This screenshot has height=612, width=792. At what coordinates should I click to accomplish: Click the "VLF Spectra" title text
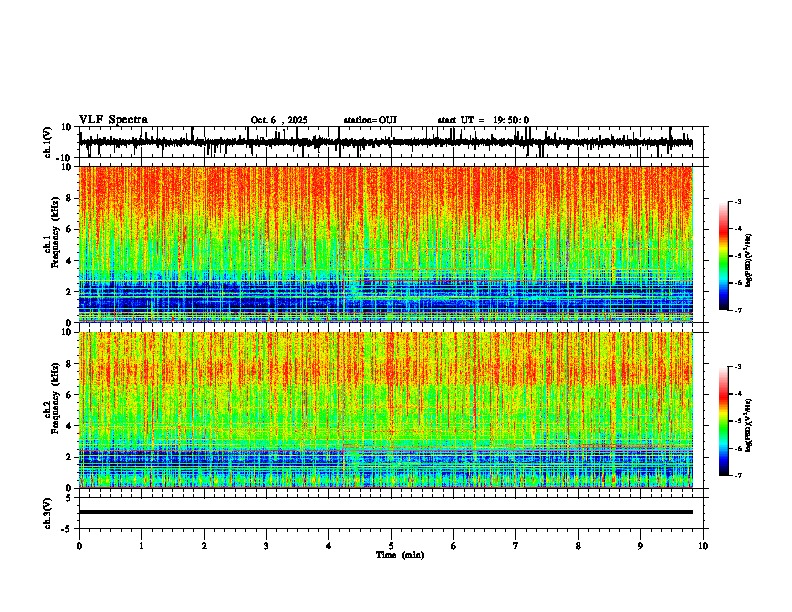(x=113, y=120)
